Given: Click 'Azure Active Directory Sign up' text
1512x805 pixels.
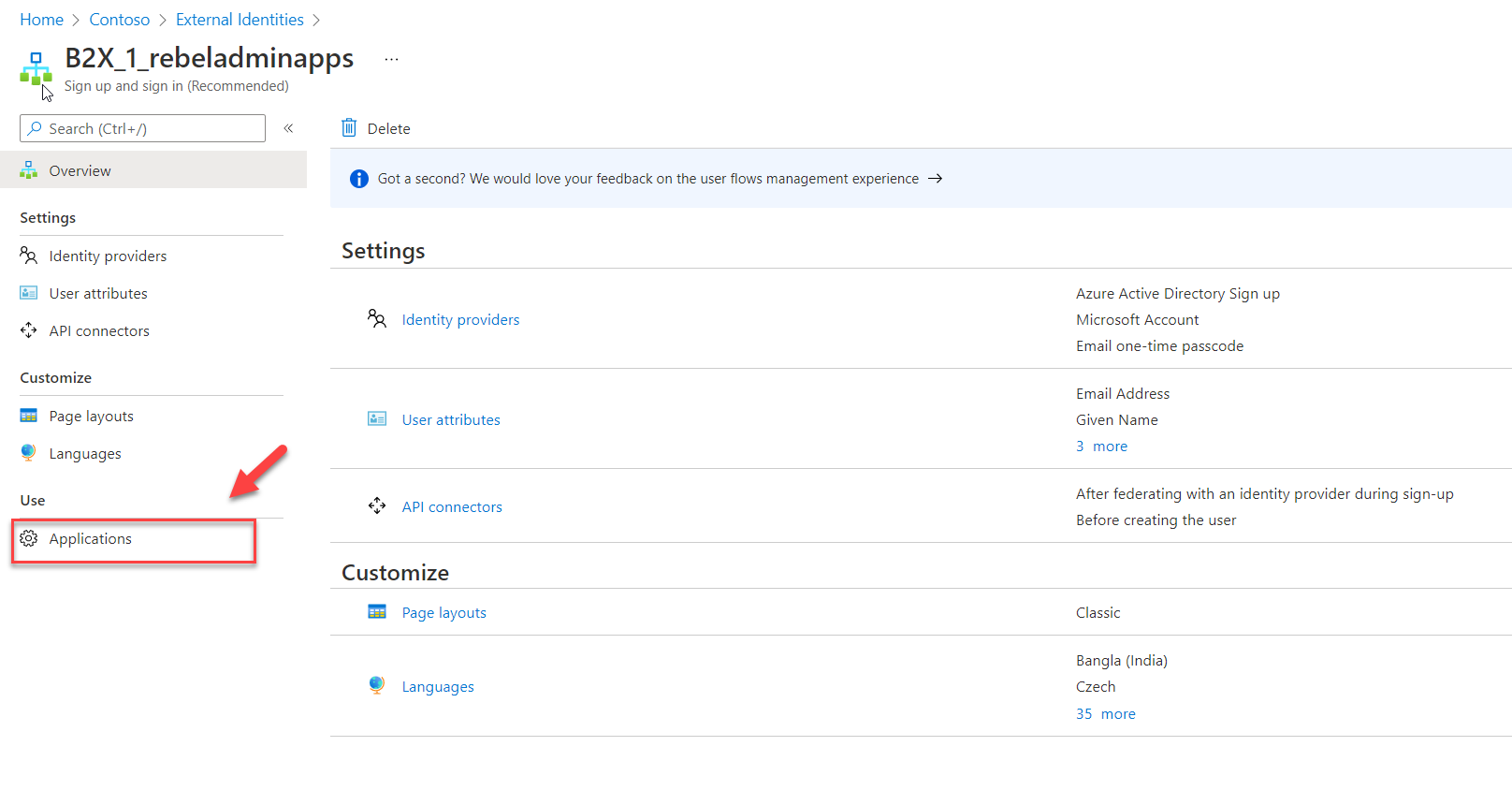Looking at the screenshot, I should pyautogui.click(x=1177, y=293).
